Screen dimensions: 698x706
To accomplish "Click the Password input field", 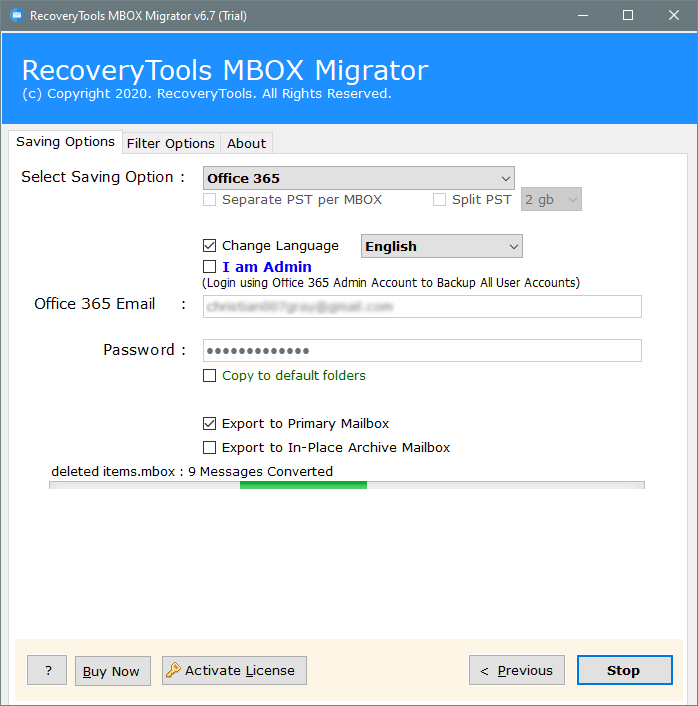I will 422,351.
